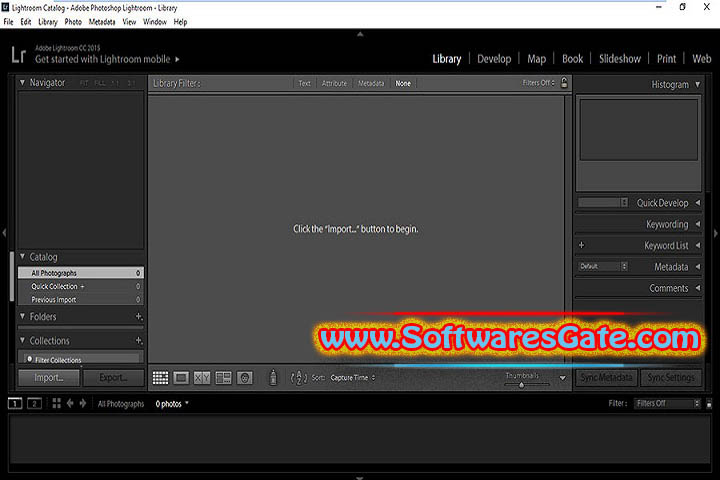Open the File menu
The width and height of the screenshot is (720, 480).
8,22
